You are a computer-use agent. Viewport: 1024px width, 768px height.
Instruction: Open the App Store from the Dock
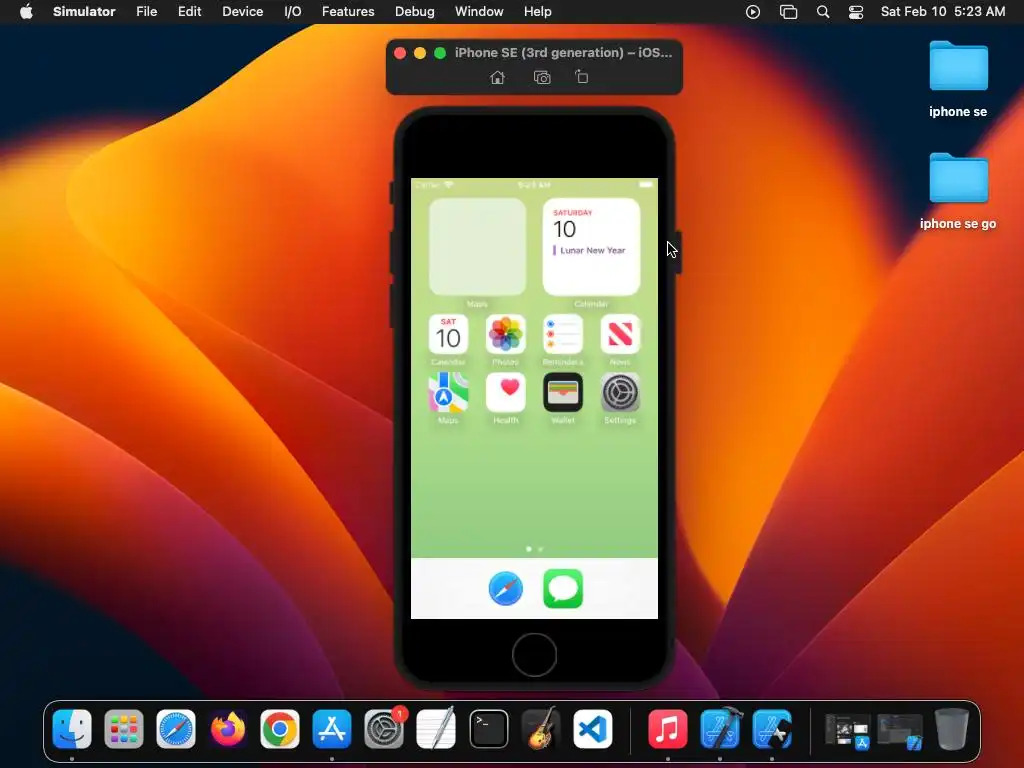[332, 729]
